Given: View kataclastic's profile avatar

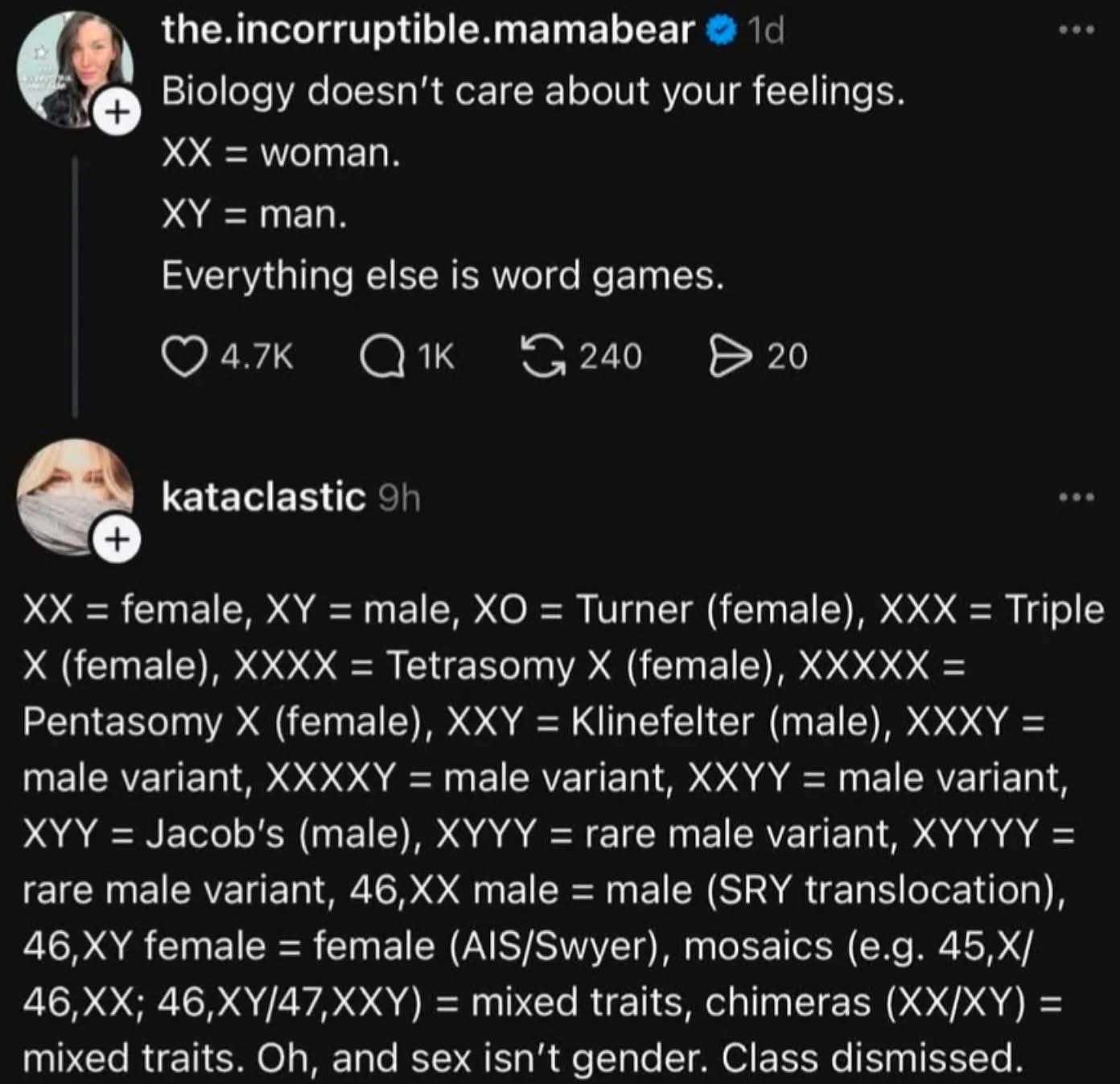Looking at the screenshot, I should pos(72,495).
